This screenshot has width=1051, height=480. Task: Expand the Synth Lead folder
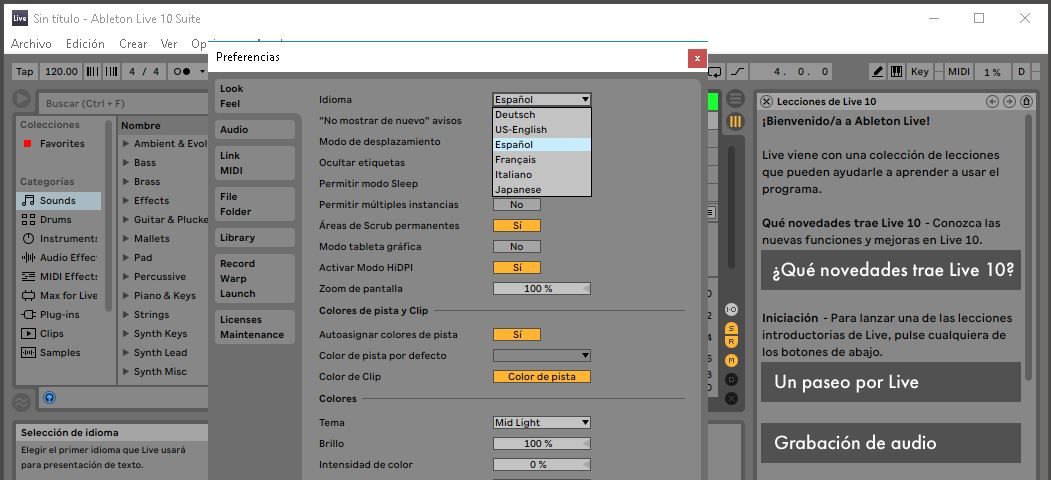click(126, 353)
